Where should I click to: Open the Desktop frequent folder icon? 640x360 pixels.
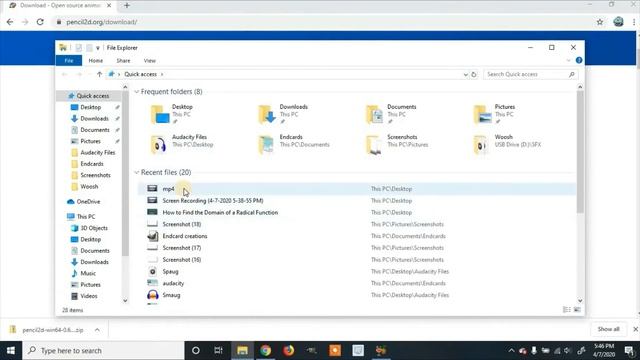pos(160,114)
